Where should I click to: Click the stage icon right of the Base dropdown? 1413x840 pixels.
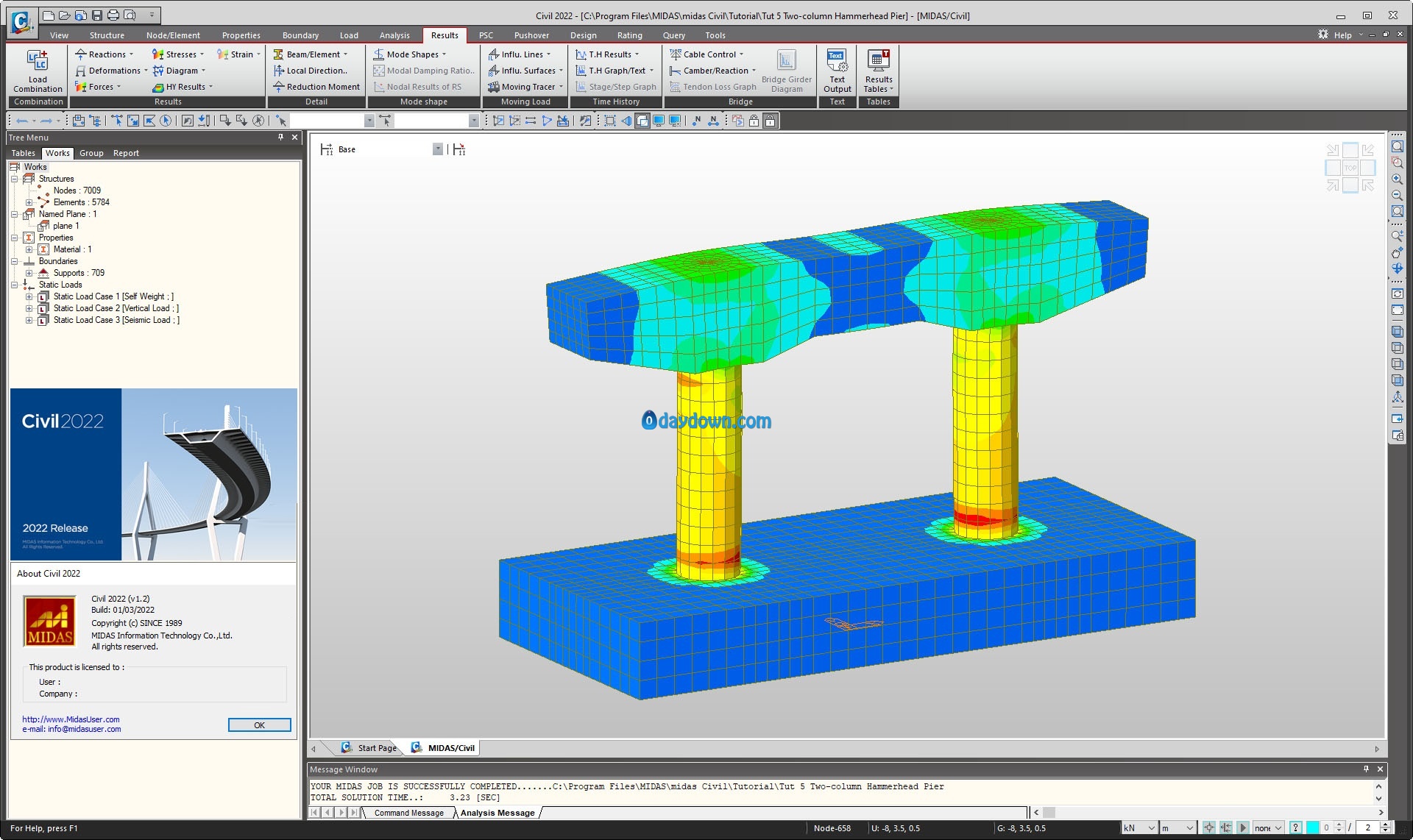[x=458, y=149]
